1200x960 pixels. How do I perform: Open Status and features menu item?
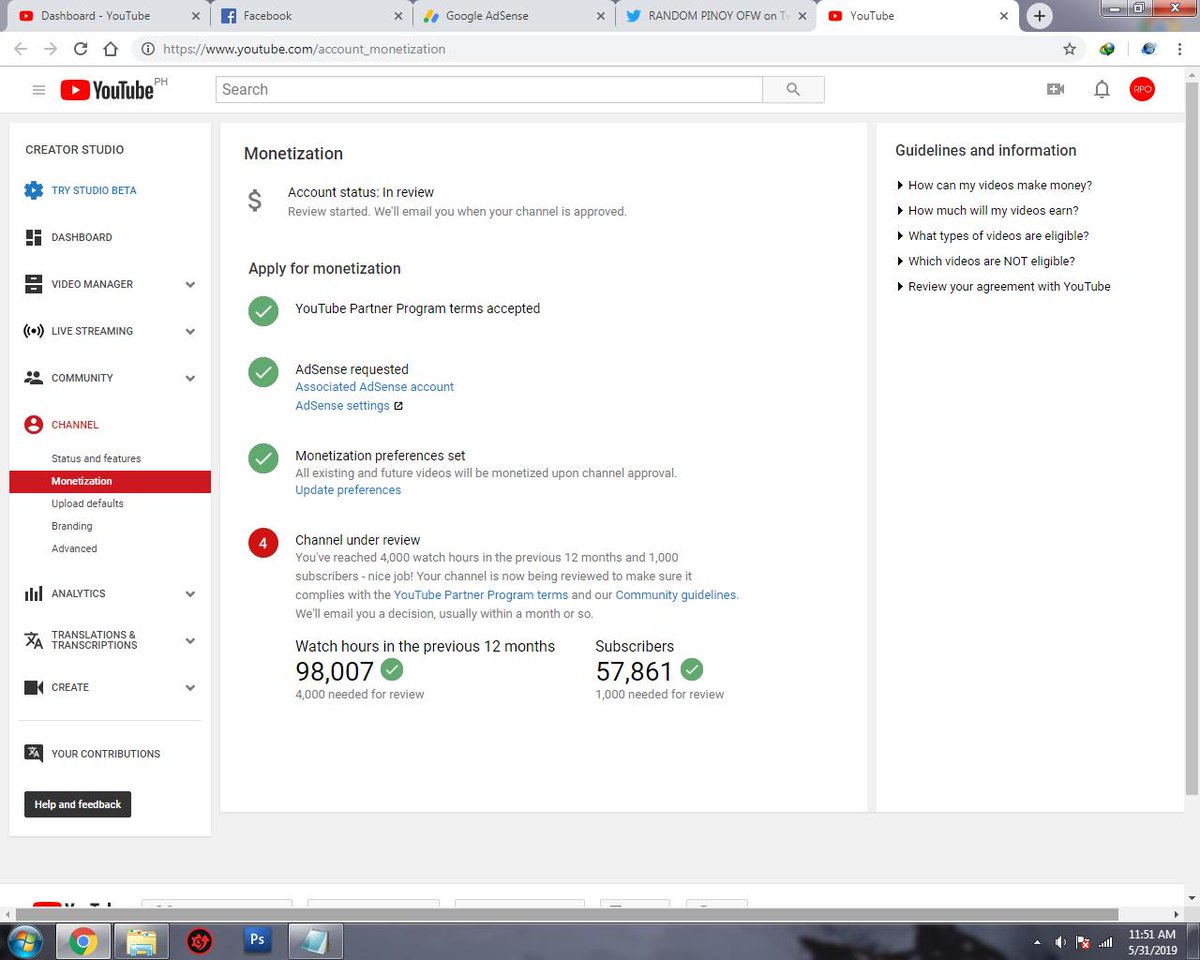96,458
